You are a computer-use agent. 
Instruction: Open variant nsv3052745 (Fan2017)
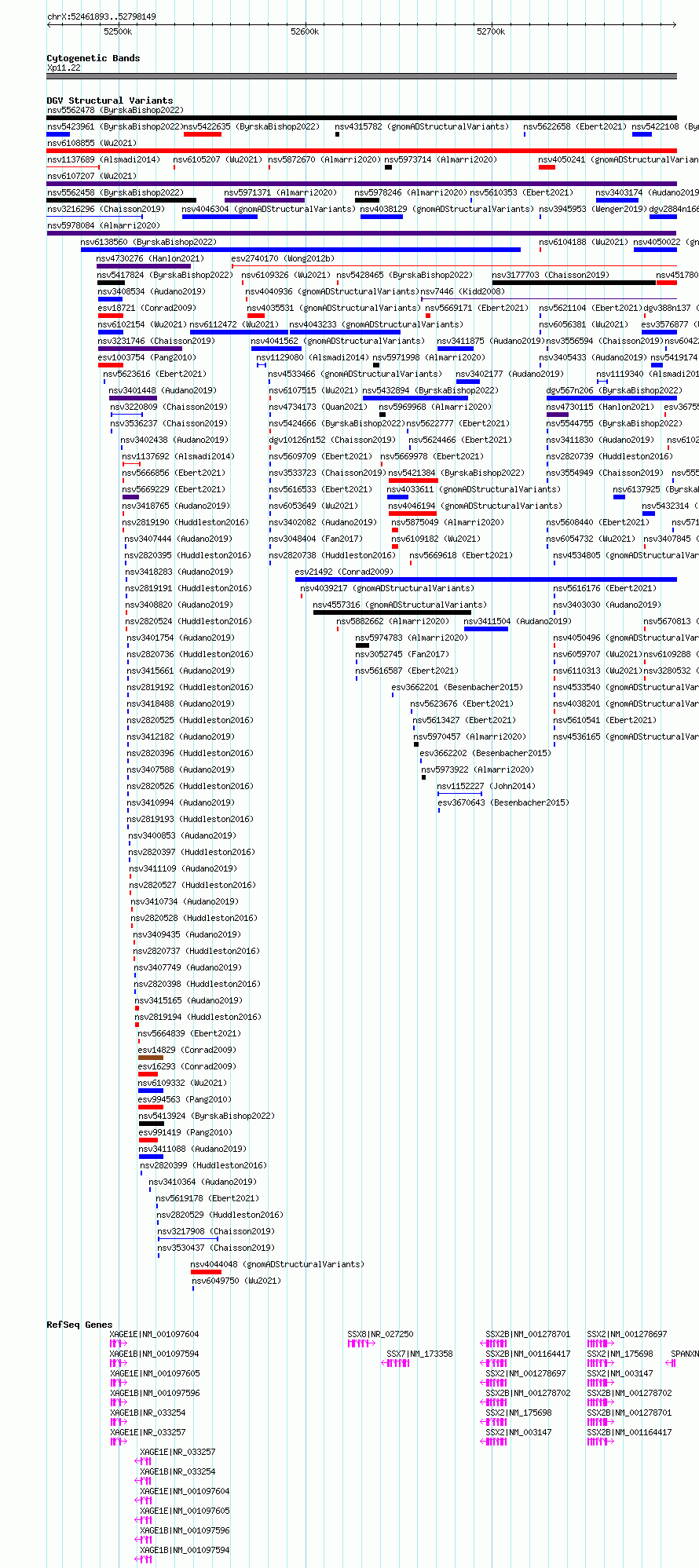click(402, 654)
